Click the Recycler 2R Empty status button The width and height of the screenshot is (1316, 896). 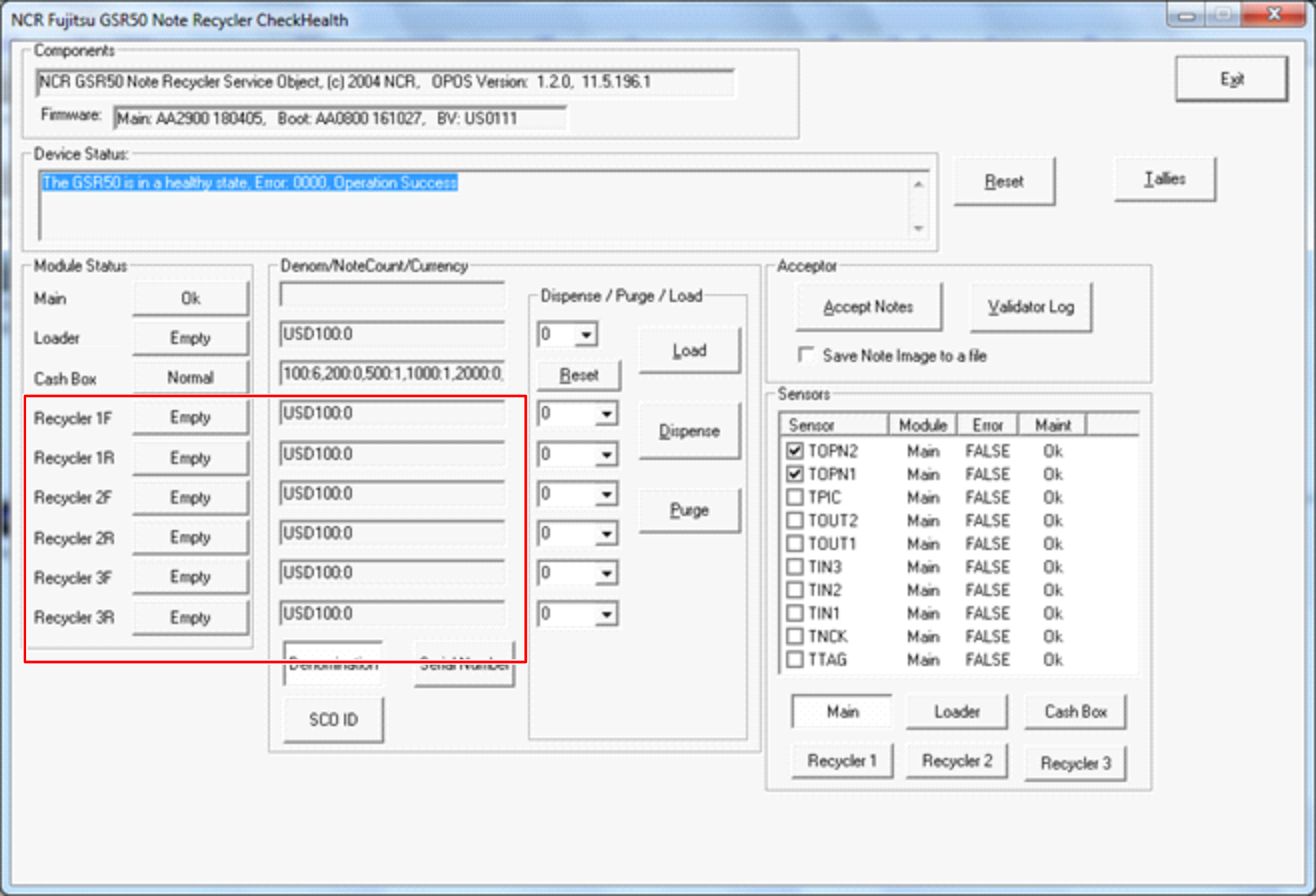(x=190, y=538)
